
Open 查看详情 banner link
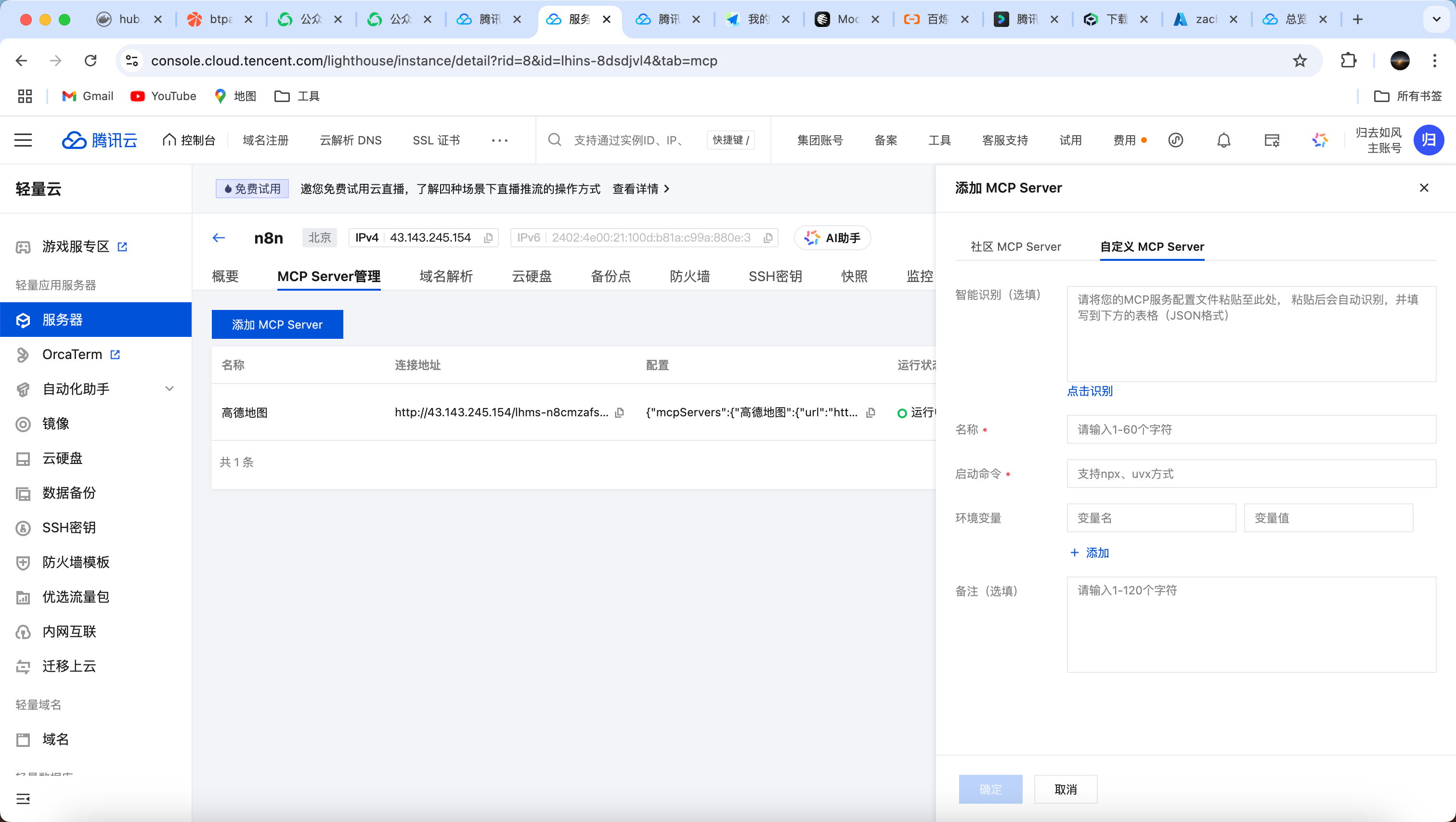click(641, 189)
